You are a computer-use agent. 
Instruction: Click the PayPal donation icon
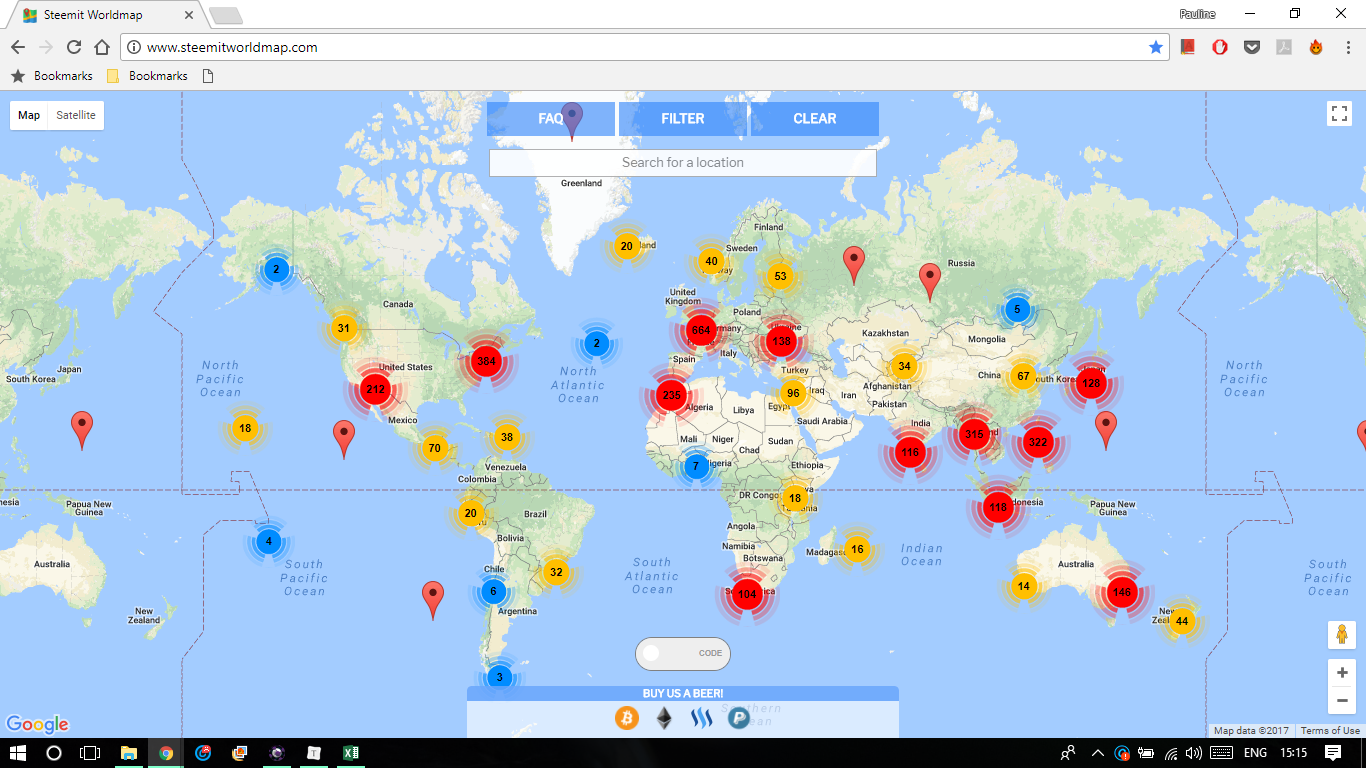(x=739, y=717)
